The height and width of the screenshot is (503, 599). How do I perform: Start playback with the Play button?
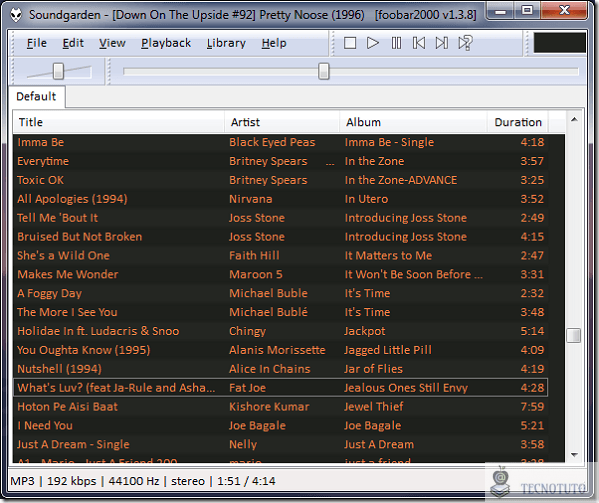click(372, 43)
